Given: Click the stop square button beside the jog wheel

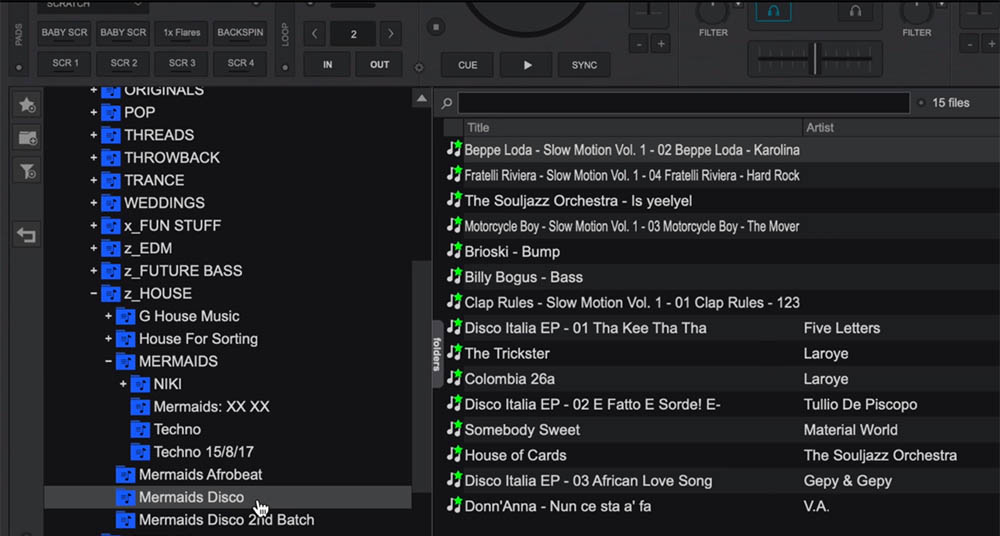Looking at the screenshot, I should (436, 27).
